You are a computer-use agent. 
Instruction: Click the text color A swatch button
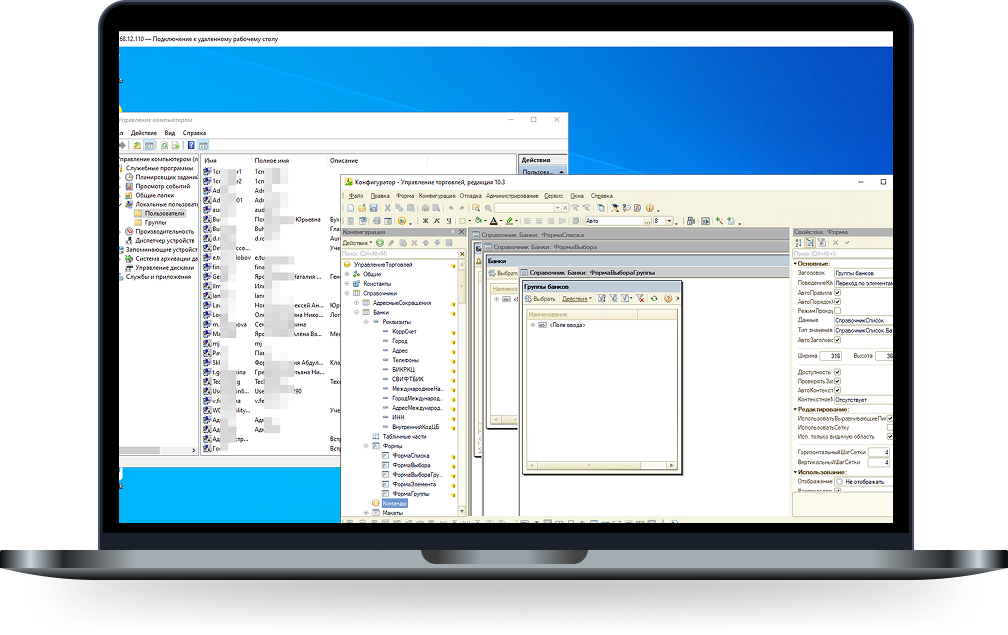[x=494, y=221]
